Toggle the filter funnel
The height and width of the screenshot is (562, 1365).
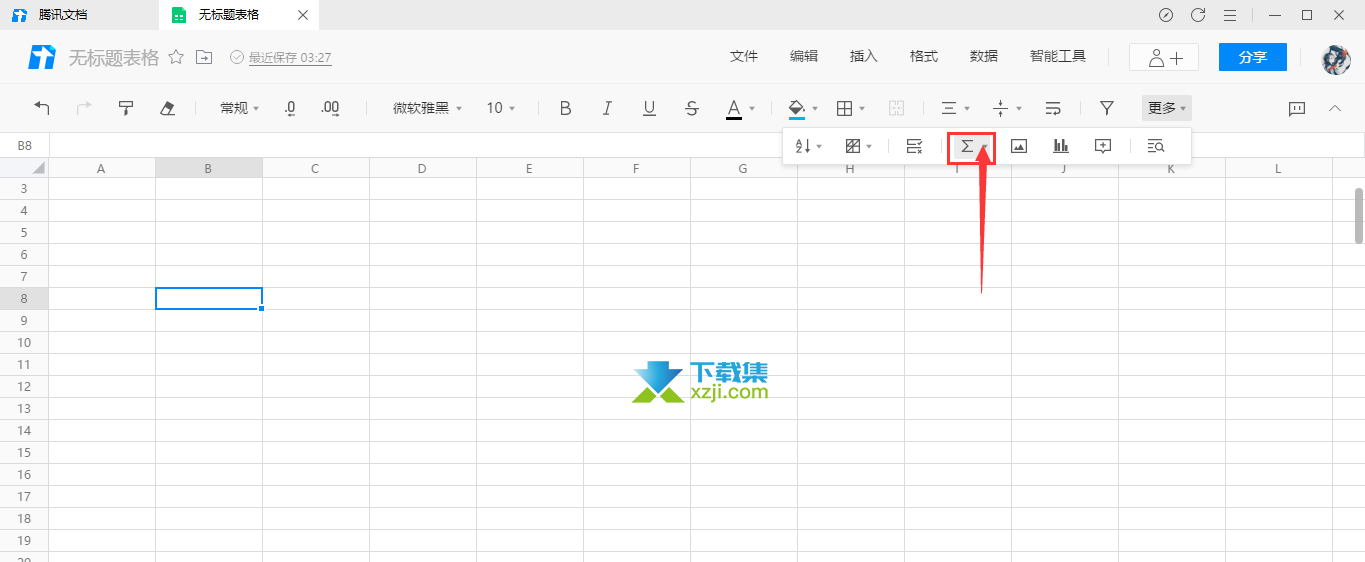pos(1107,108)
